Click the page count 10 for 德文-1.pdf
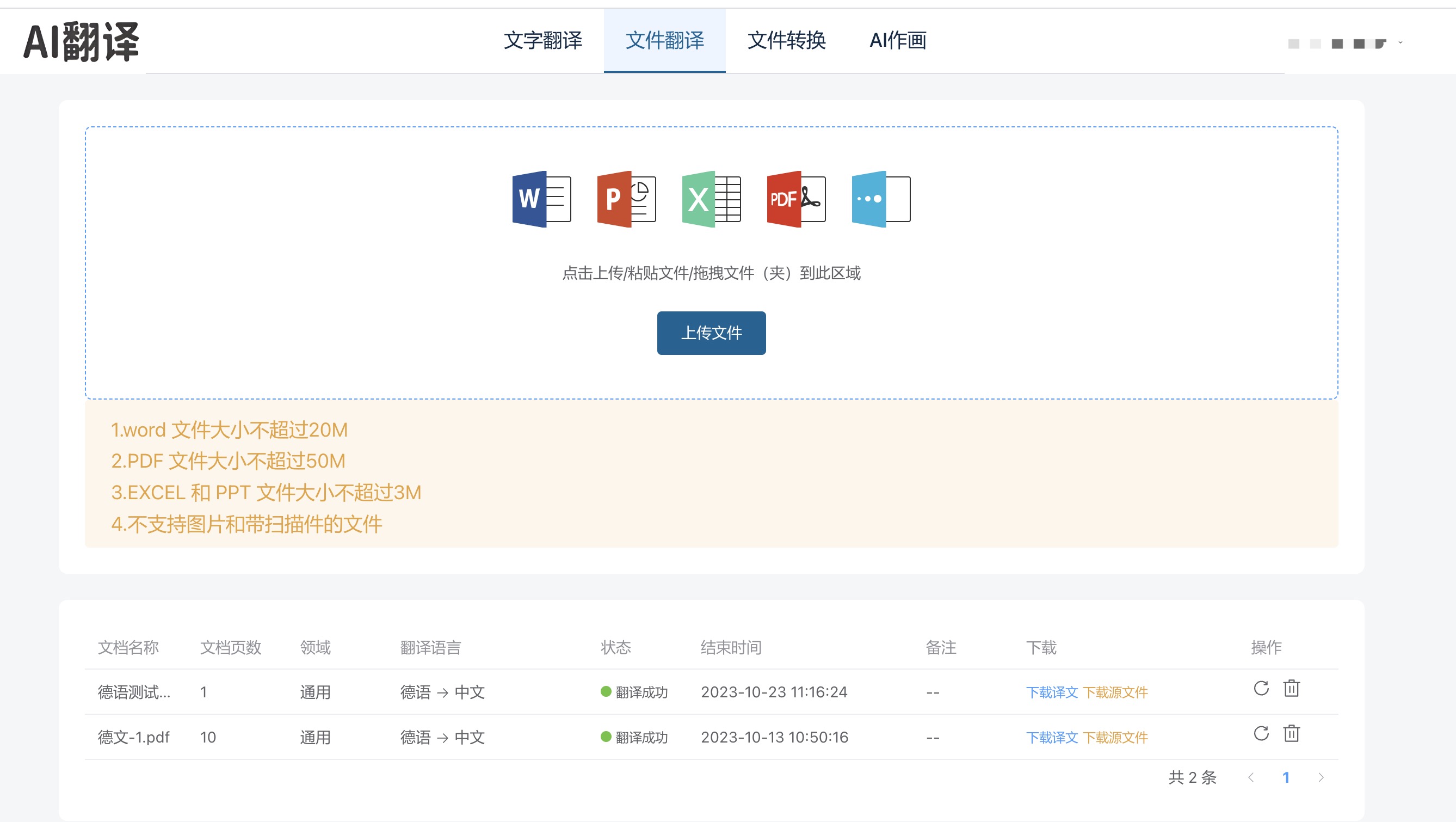The height and width of the screenshot is (822, 1456). (208, 737)
